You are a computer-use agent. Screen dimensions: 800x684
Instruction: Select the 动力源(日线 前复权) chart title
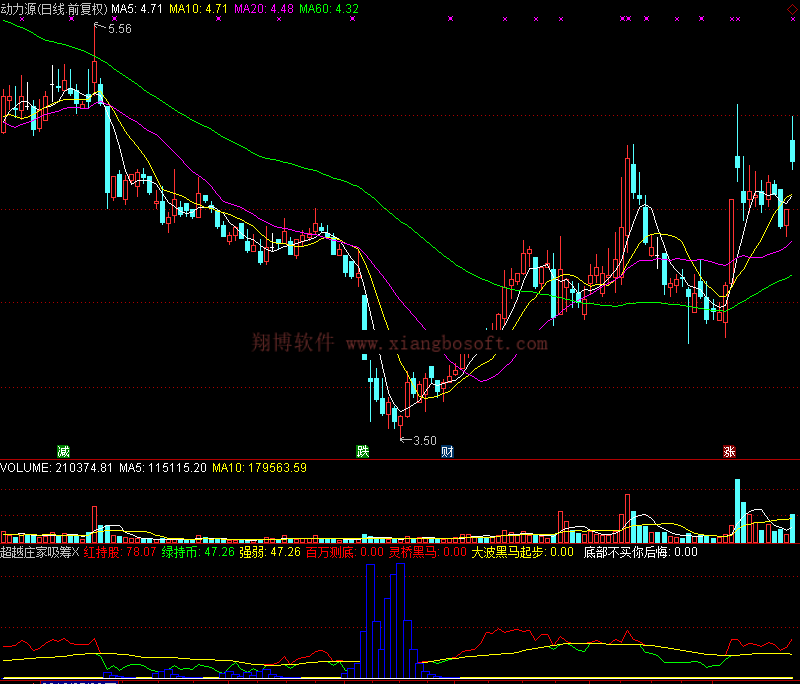point(53,8)
